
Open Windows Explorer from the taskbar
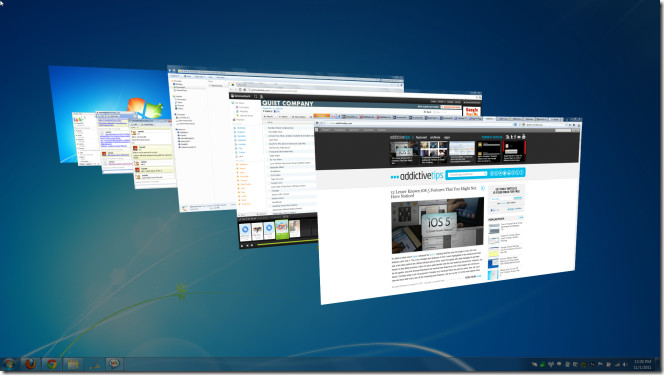pos(73,364)
